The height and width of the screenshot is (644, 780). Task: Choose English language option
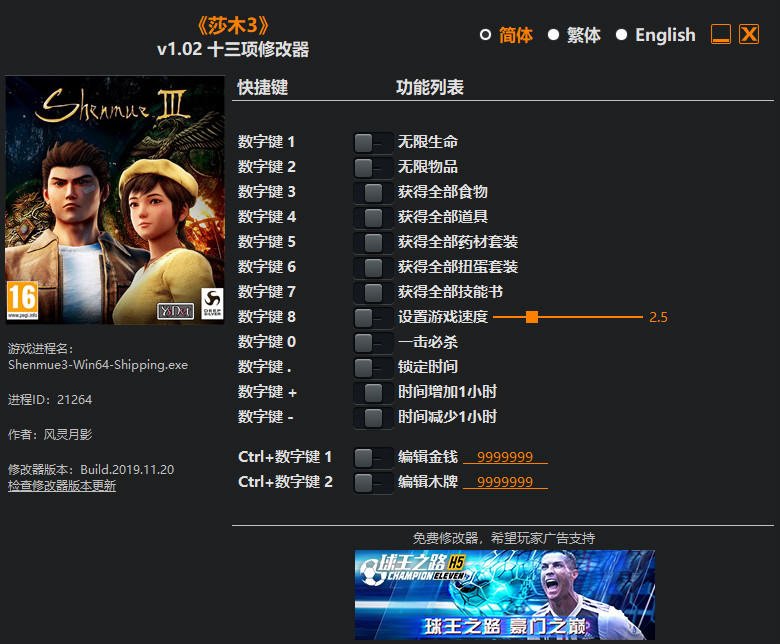pyautogui.click(x=621, y=35)
